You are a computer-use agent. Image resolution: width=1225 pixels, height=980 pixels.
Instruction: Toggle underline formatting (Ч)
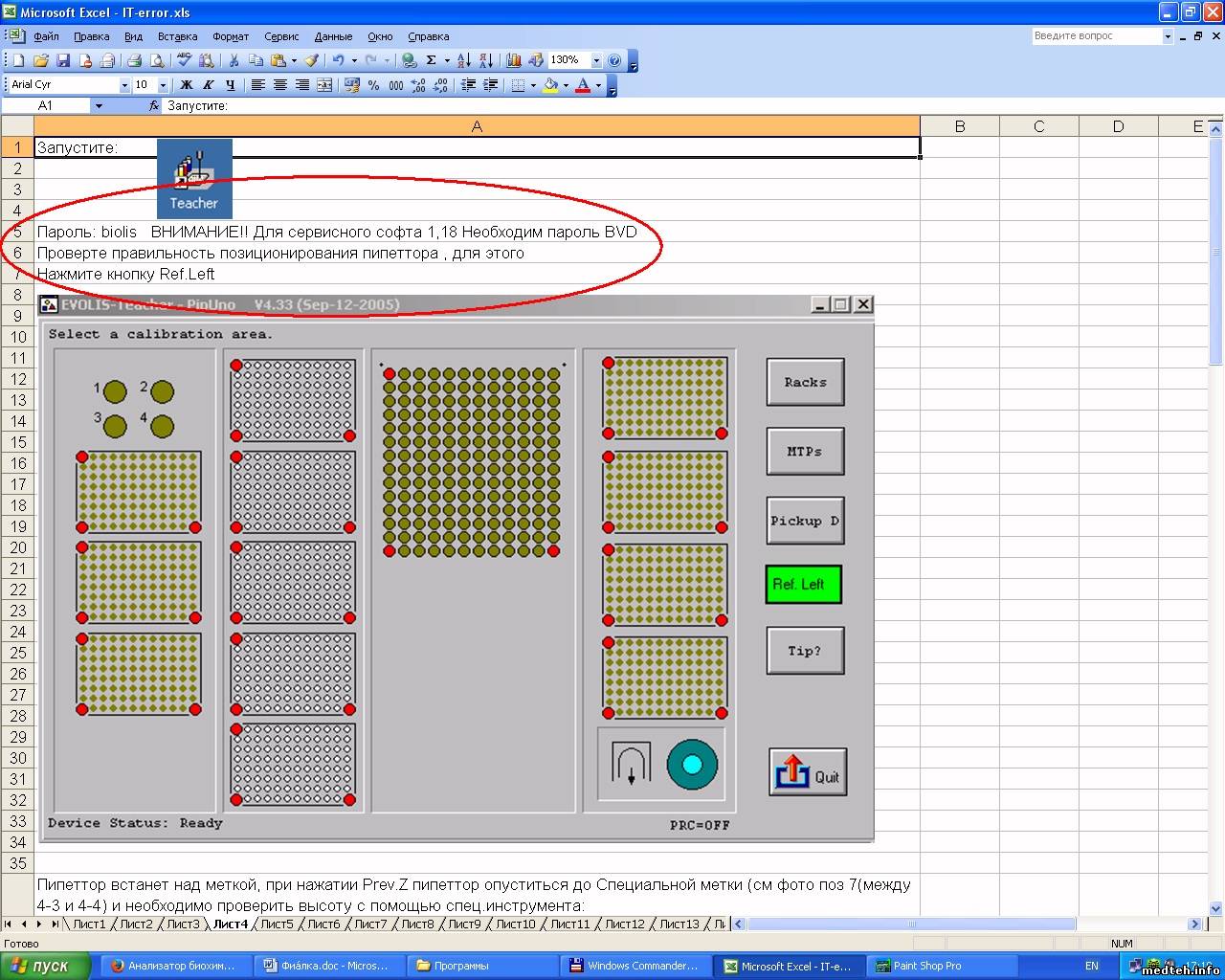click(230, 85)
